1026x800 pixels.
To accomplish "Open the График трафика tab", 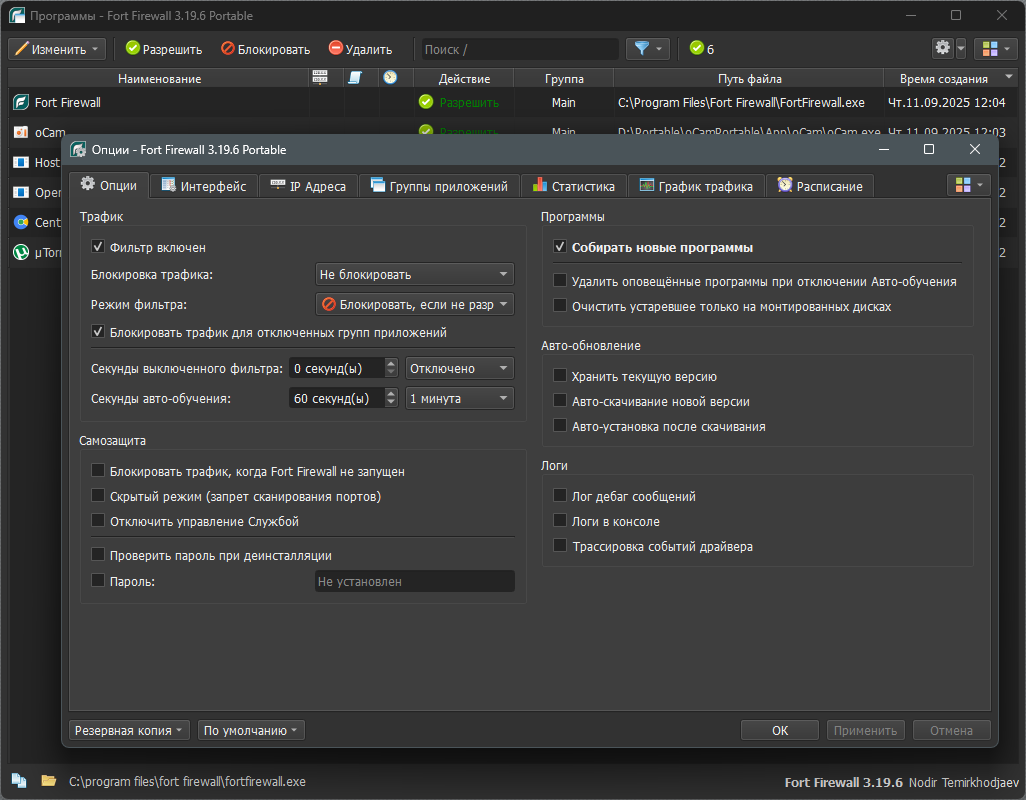I will pos(696,186).
